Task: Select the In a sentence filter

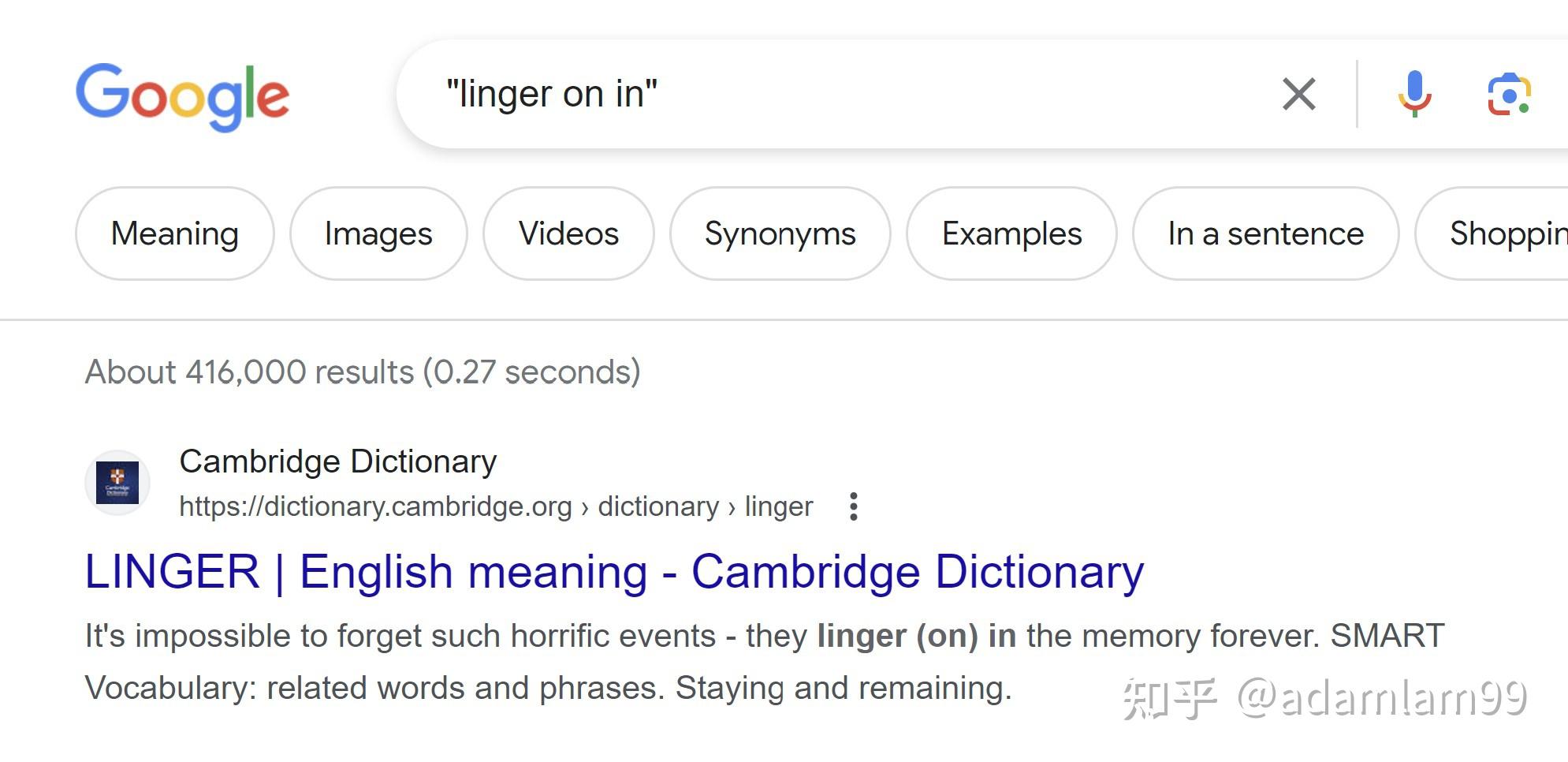Action: click(x=1265, y=233)
